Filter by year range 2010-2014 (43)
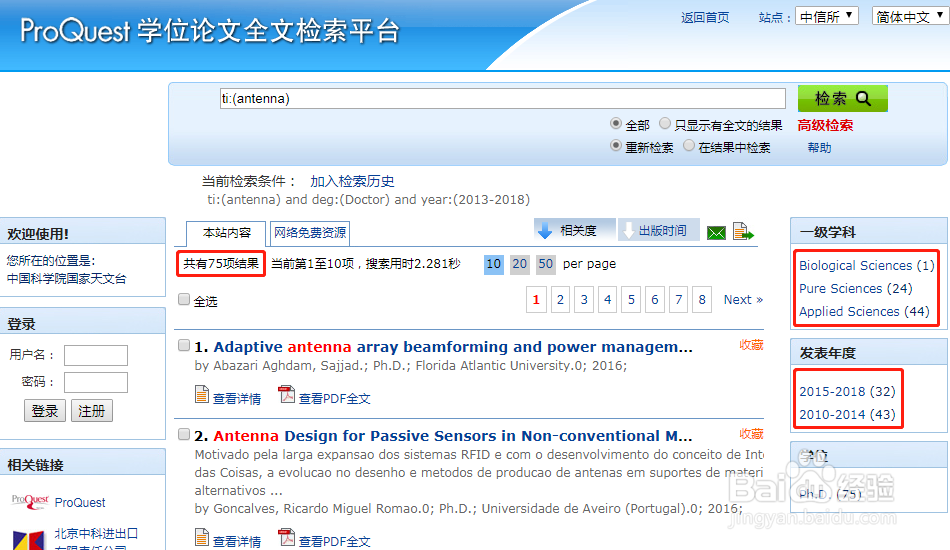The height and width of the screenshot is (550, 950). pyautogui.click(x=847, y=414)
